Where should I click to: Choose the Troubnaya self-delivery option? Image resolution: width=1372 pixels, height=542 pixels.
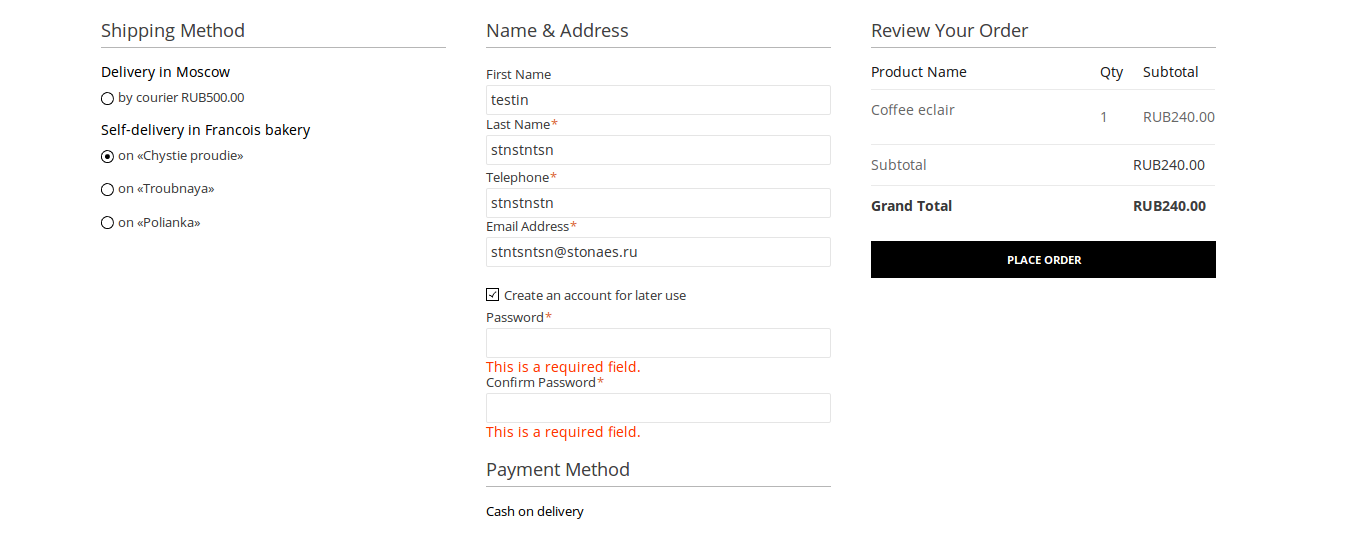click(x=107, y=189)
